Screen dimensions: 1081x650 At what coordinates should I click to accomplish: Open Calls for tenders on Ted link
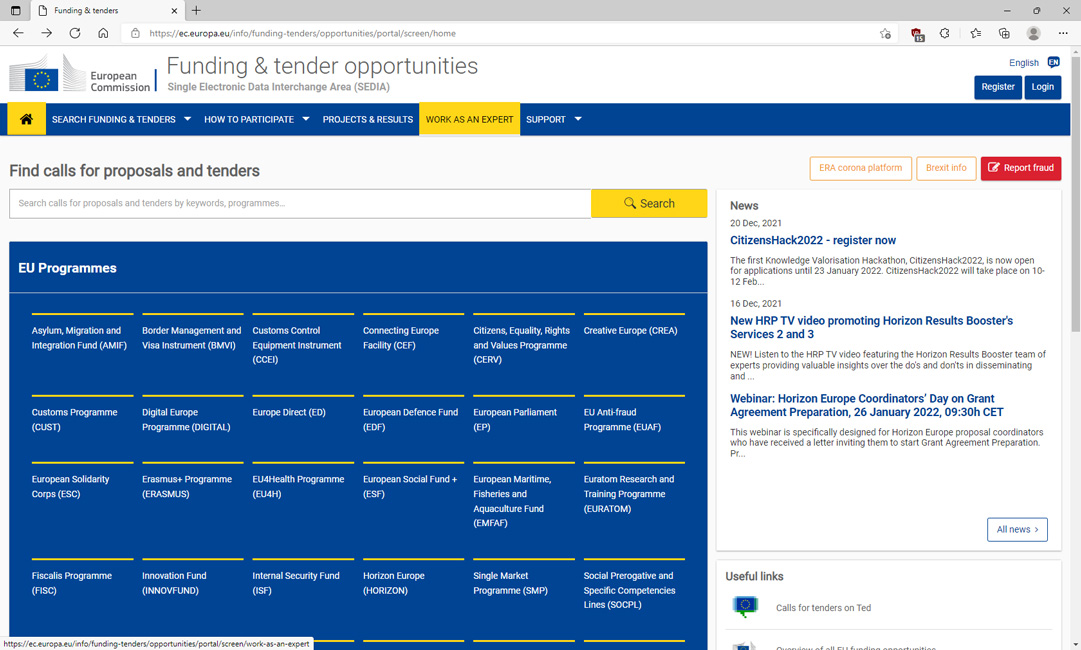click(x=823, y=608)
